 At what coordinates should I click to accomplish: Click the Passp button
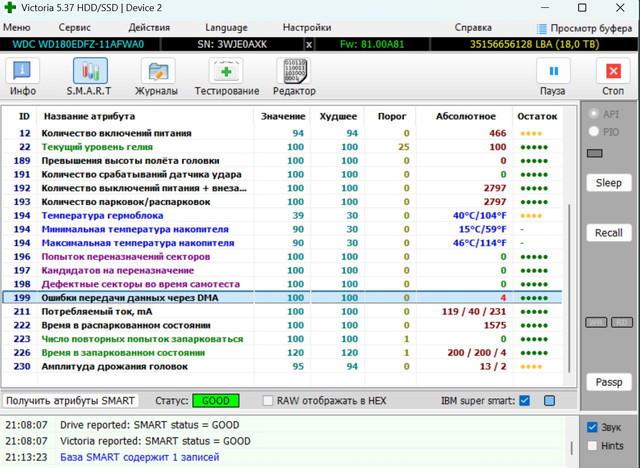coord(609,382)
